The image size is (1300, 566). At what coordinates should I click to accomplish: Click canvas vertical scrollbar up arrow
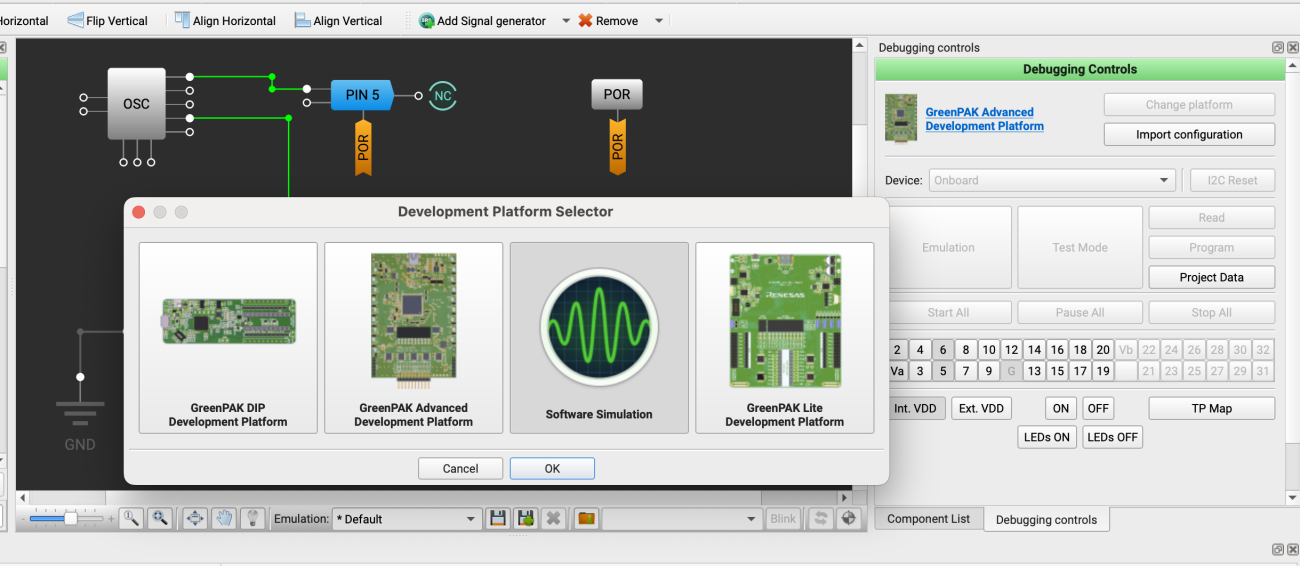click(x=860, y=47)
